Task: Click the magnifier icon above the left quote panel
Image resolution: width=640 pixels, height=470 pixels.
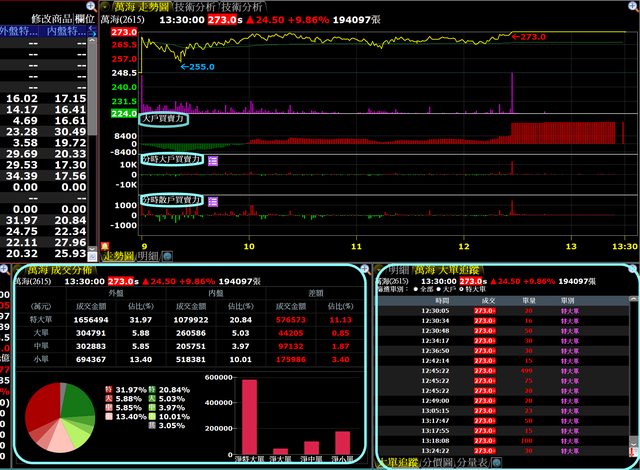Action: pos(91,5)
